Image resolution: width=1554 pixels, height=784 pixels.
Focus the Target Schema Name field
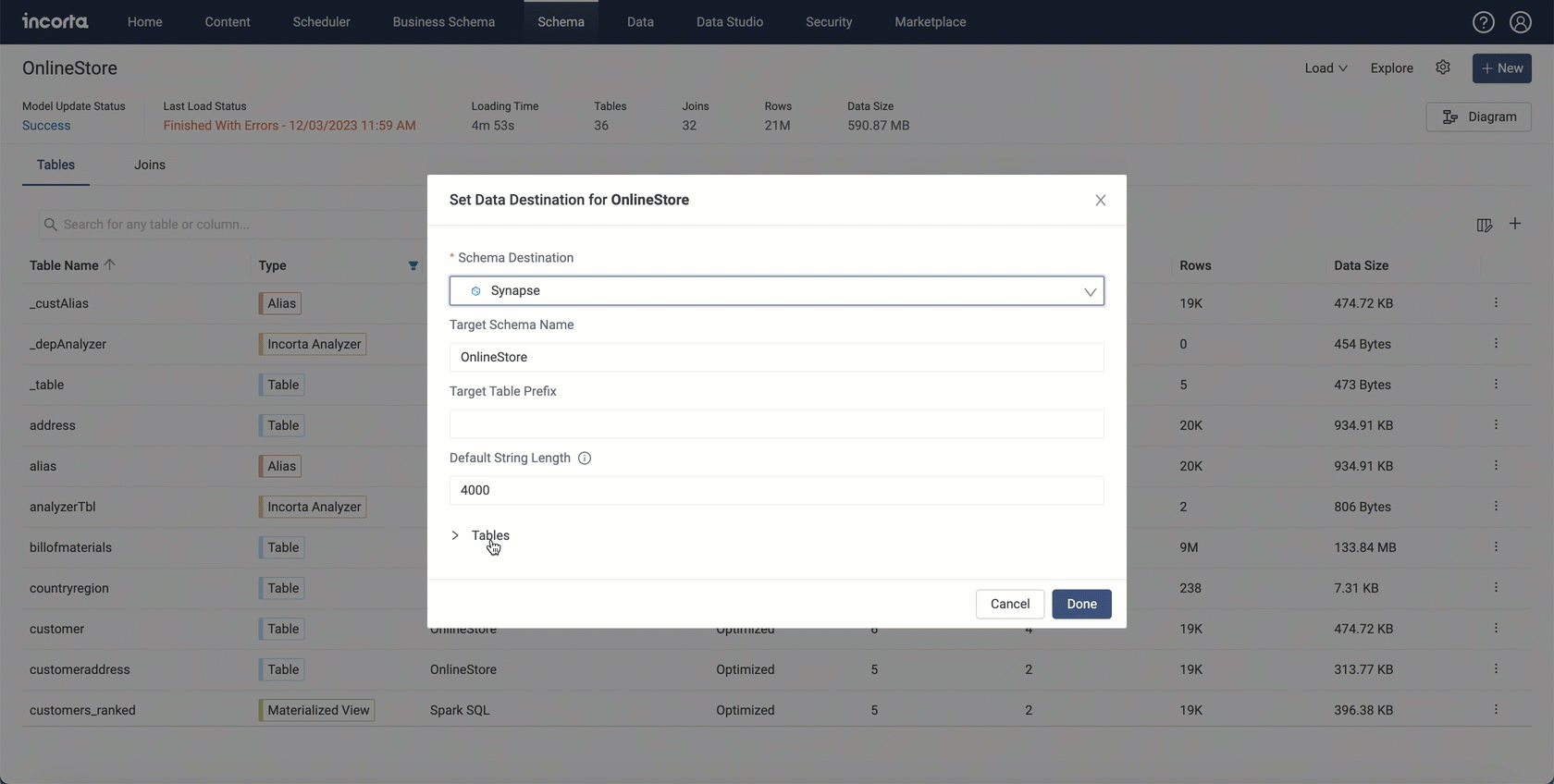tap(777, 357)
